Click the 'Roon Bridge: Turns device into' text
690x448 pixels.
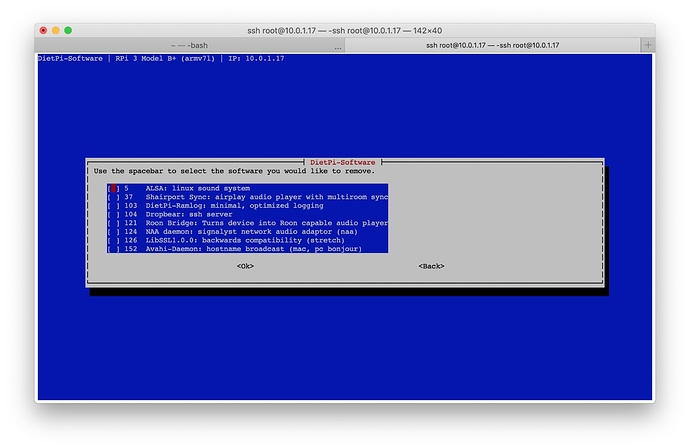click(211, 223)
